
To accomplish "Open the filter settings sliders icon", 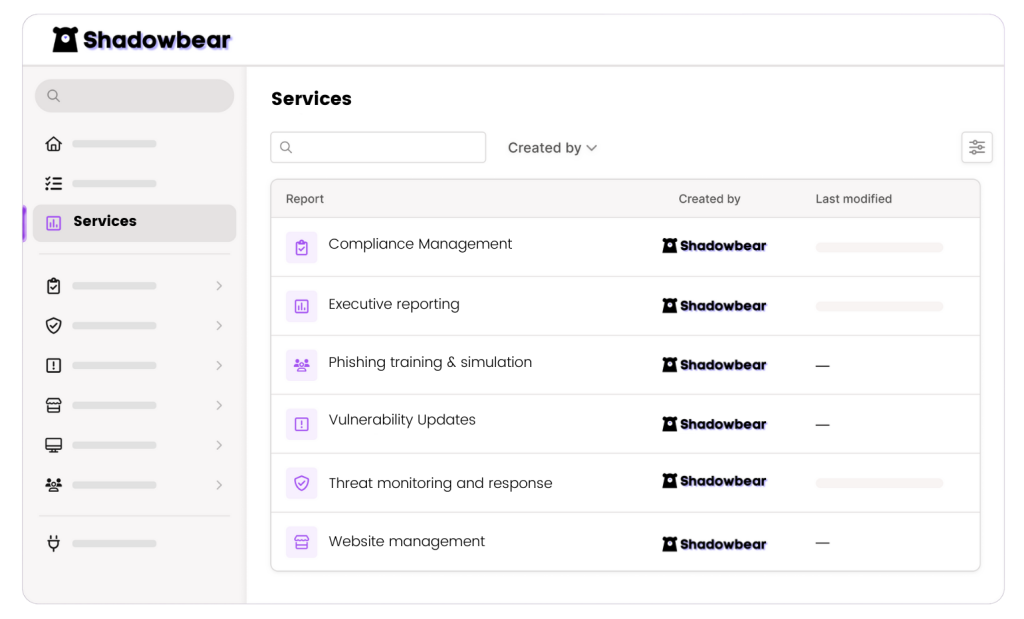I will pyautogui.click(x=976, y=148).
